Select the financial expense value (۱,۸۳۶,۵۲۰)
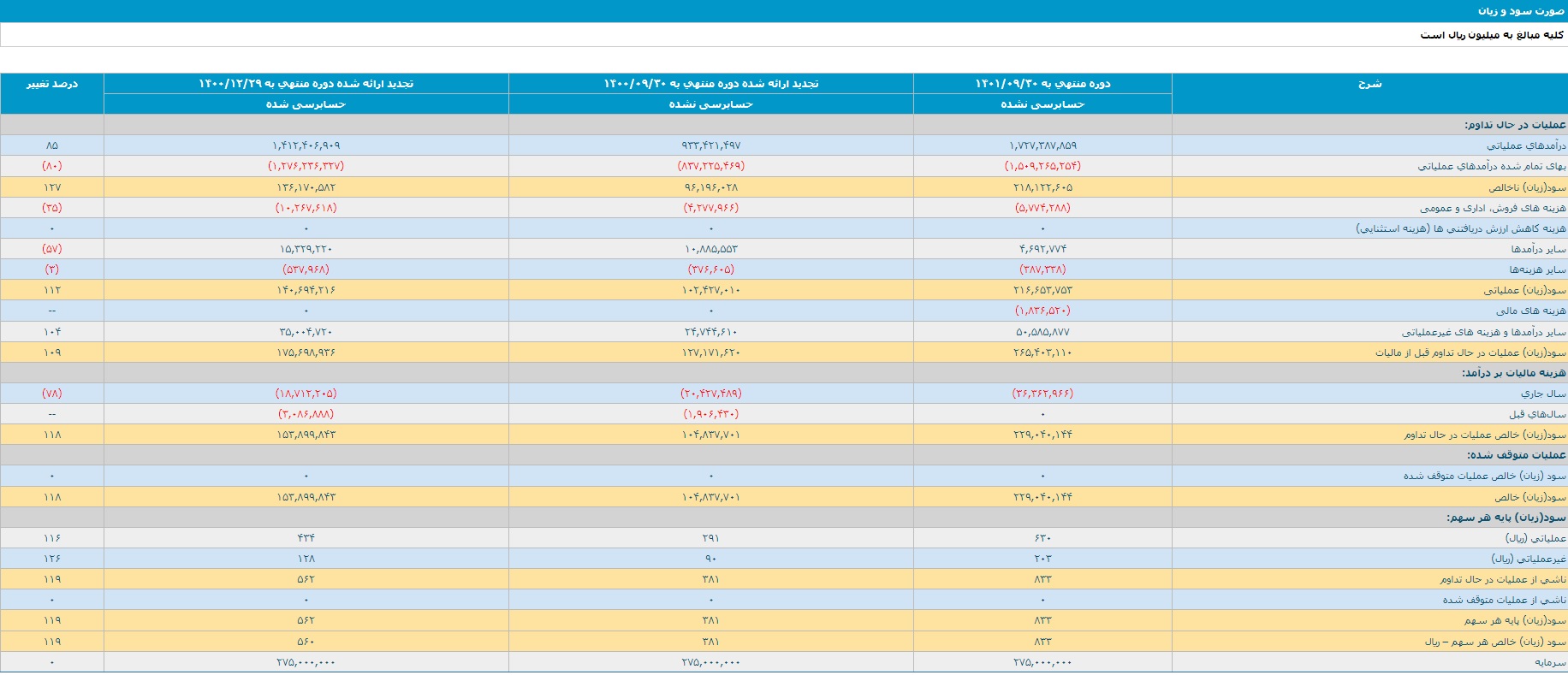The width and height of the screenshot is (1568, 675). click(x=1042, y=311)
